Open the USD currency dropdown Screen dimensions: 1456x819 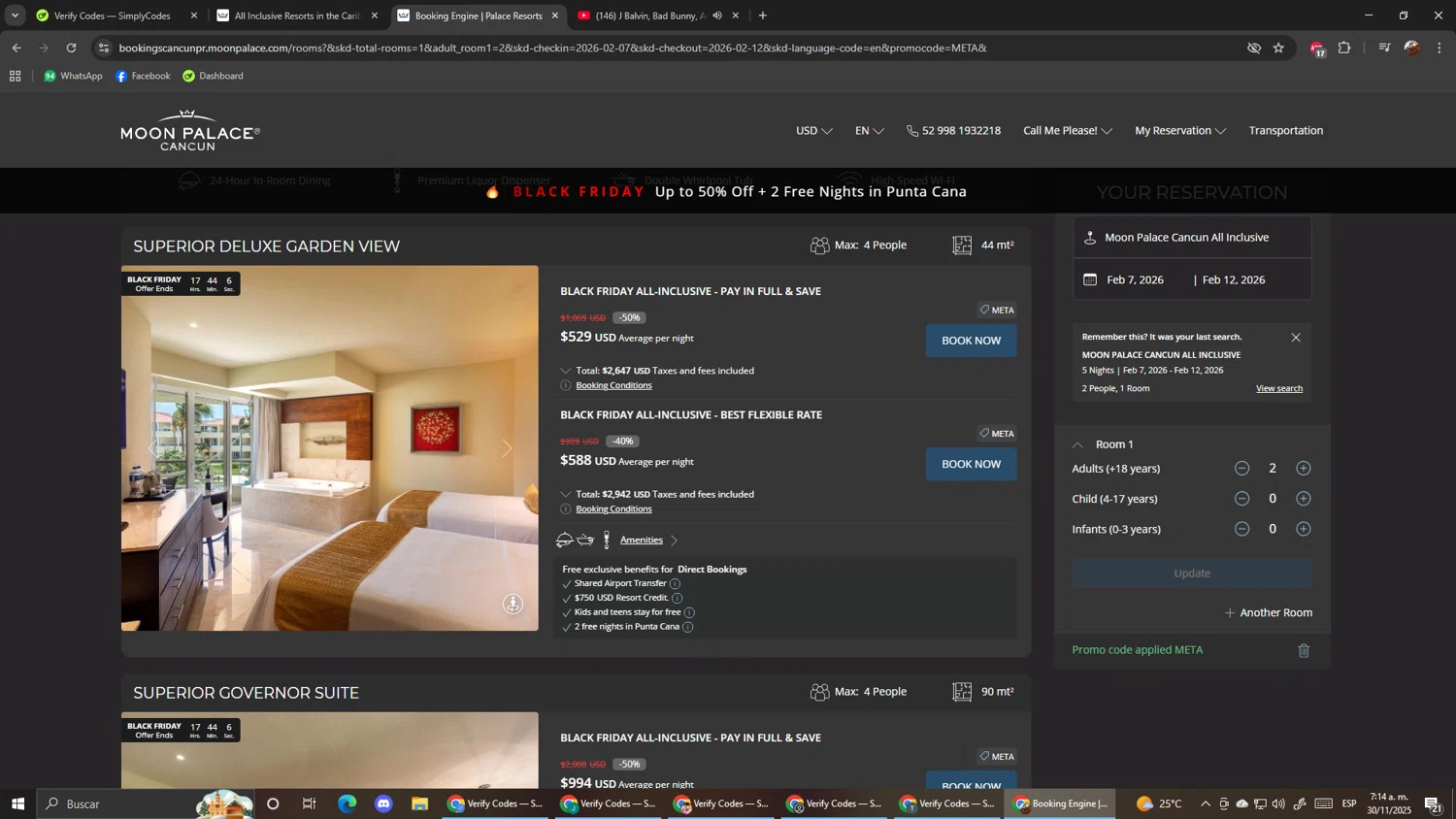813,131
